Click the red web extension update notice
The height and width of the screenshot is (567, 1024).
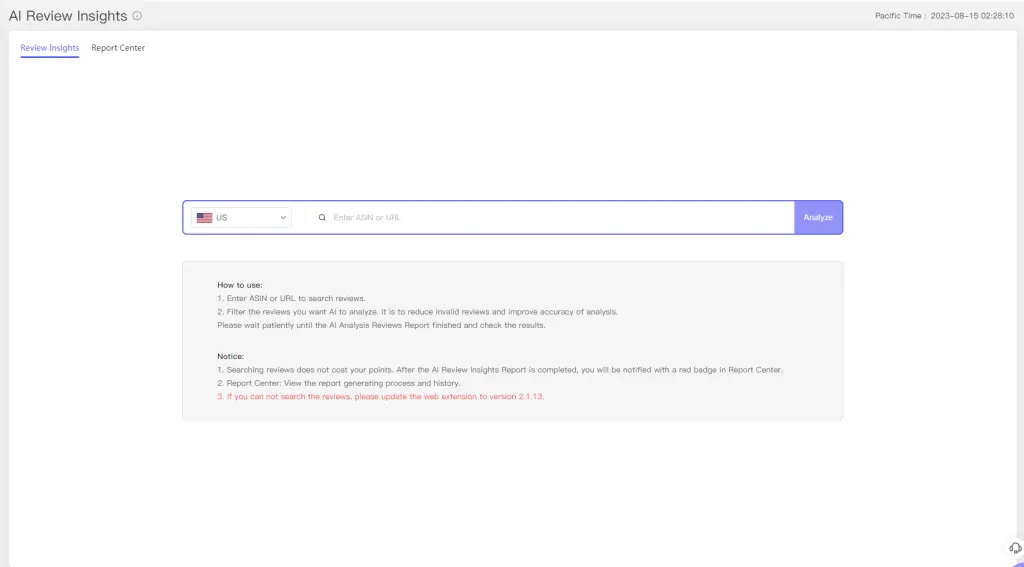point(381,396)
